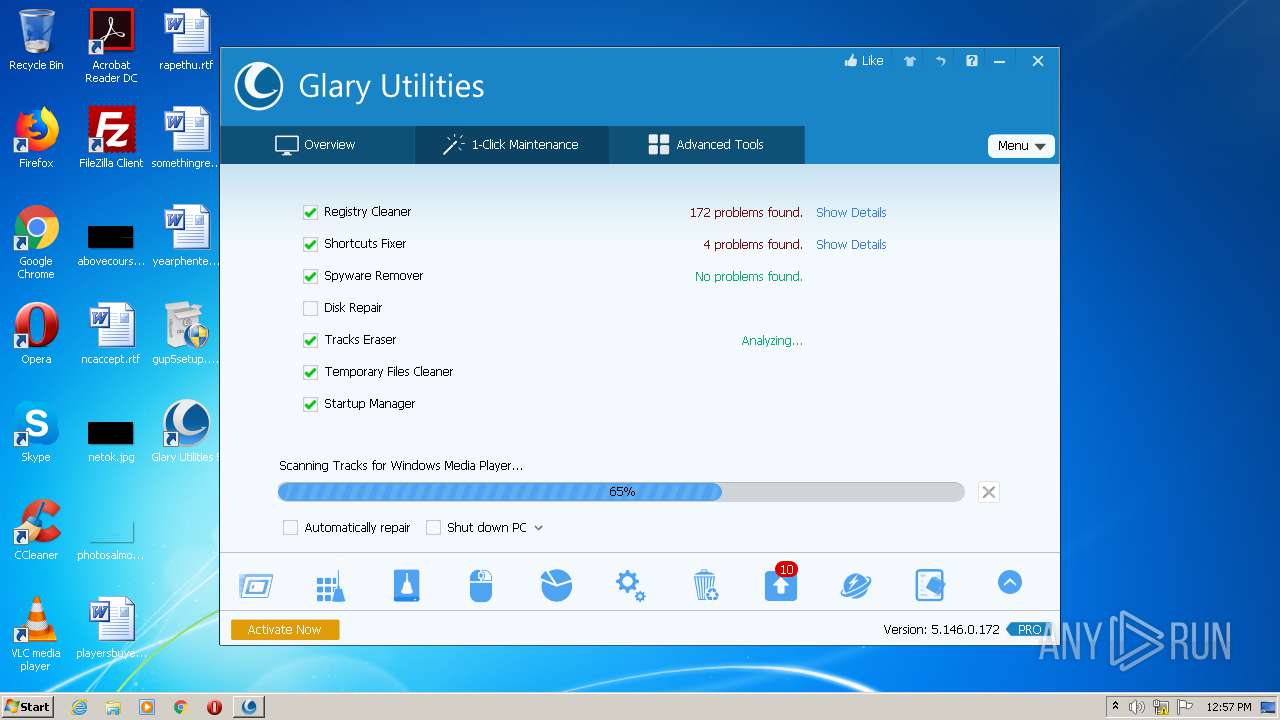Click the Version: 5.146.0.172 text

(x=941, y=629)
